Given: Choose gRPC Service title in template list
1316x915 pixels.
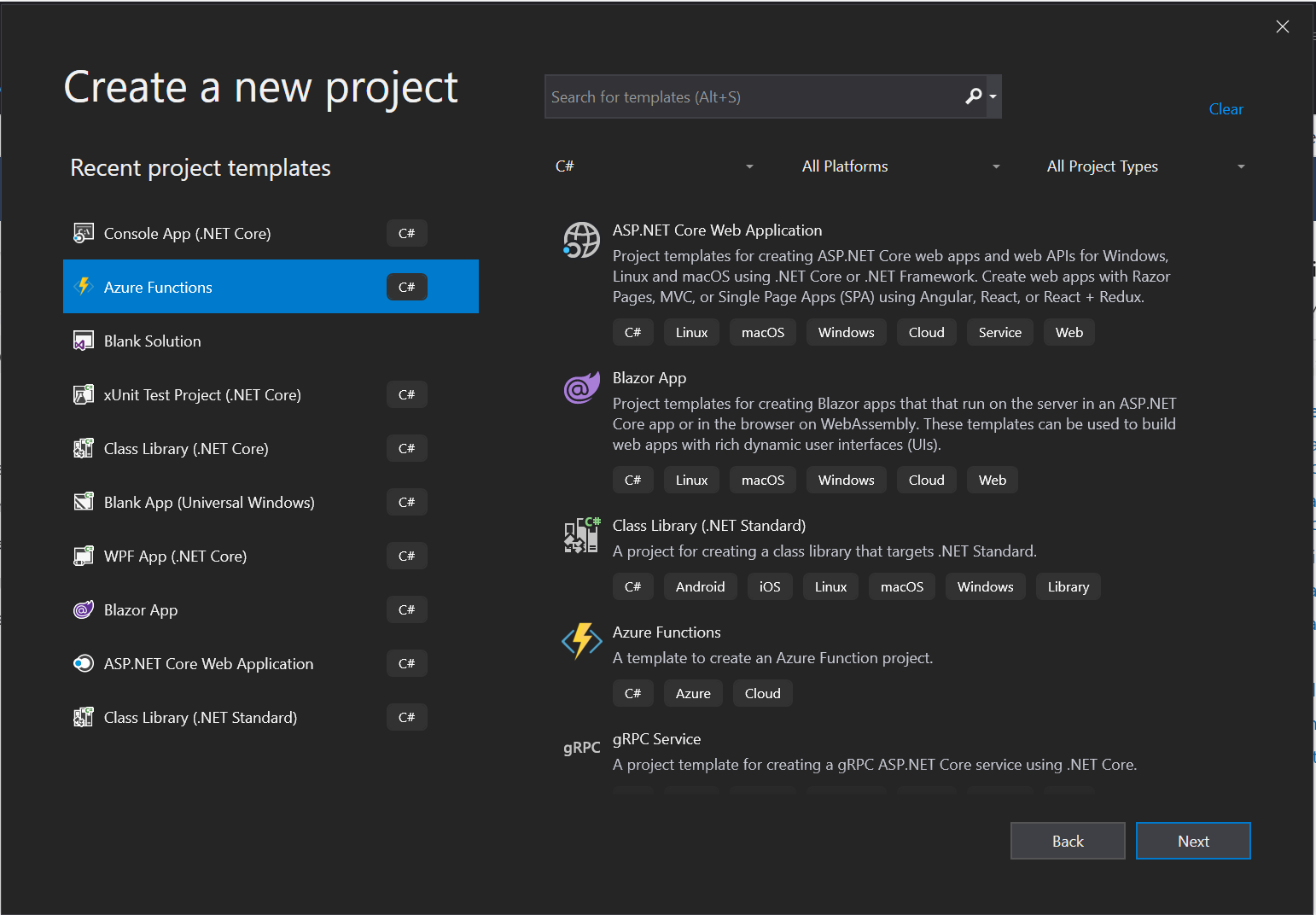Looking at the screenshot, I should coord(656,739).
